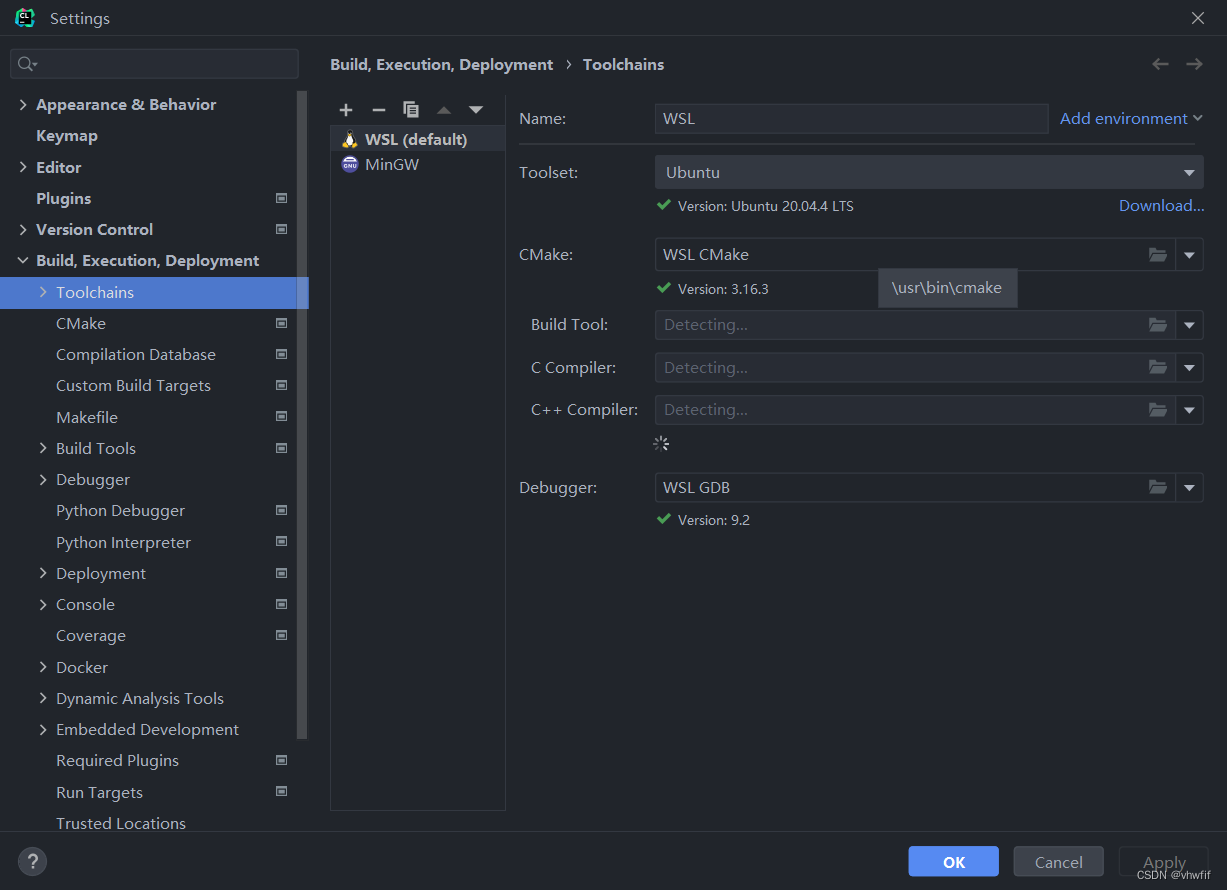This screenshot has height=890, width=1227.
Task: Expand Appearance & Behavior section
Action: (x=23, y=105)
